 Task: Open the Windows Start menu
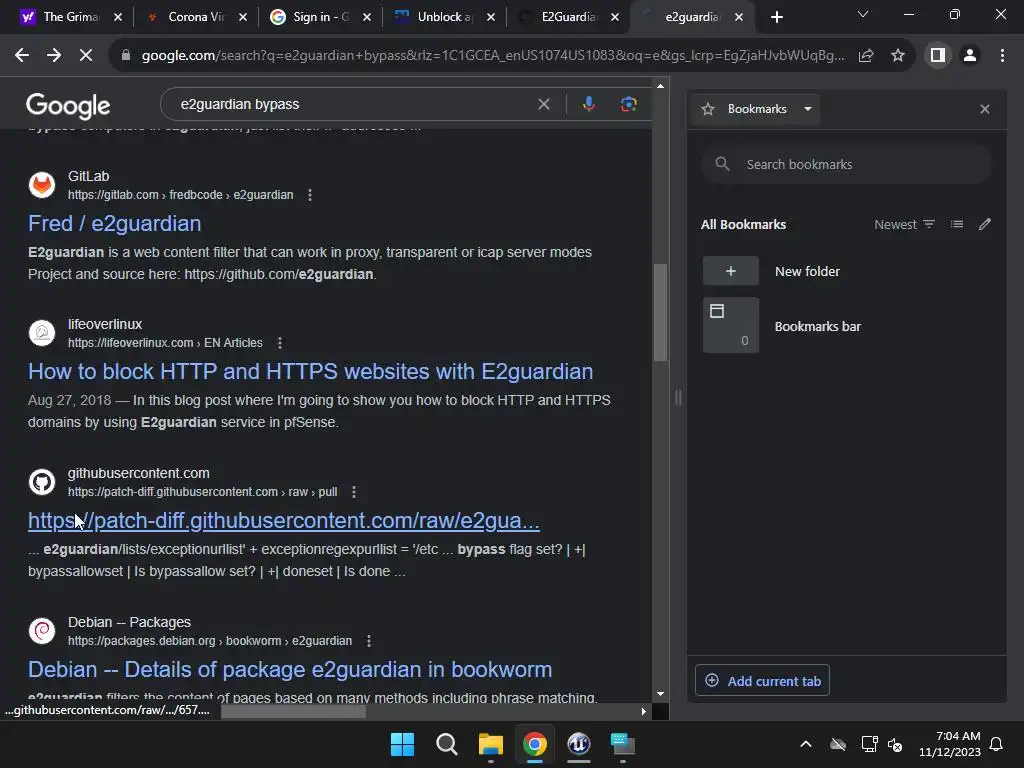click(x=402, y=744)
